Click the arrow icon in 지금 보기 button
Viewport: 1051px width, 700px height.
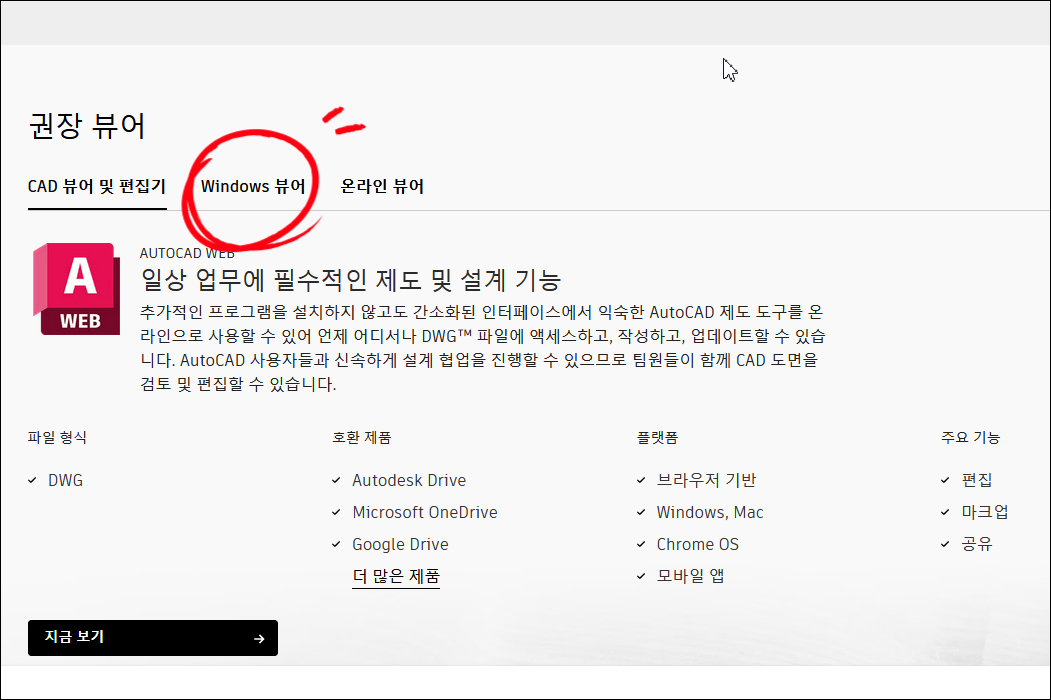click(x=259, y=639)
